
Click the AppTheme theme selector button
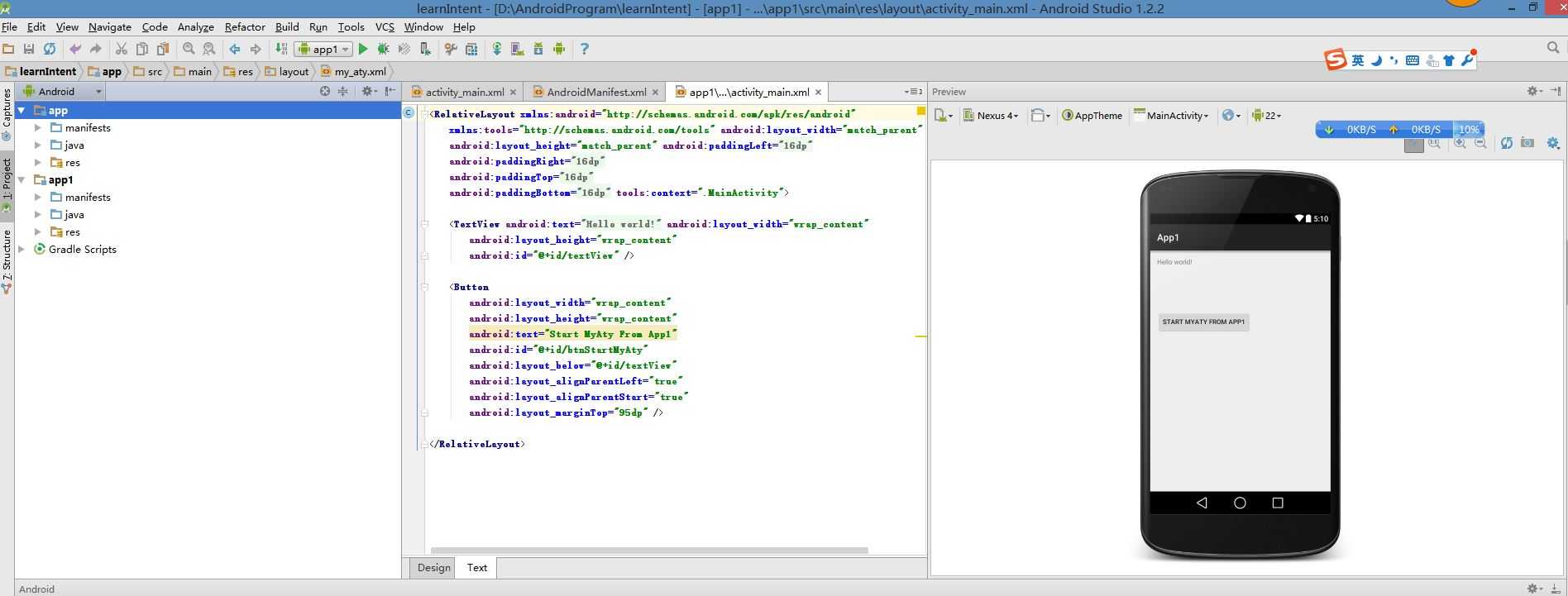tap(1092, 116)
